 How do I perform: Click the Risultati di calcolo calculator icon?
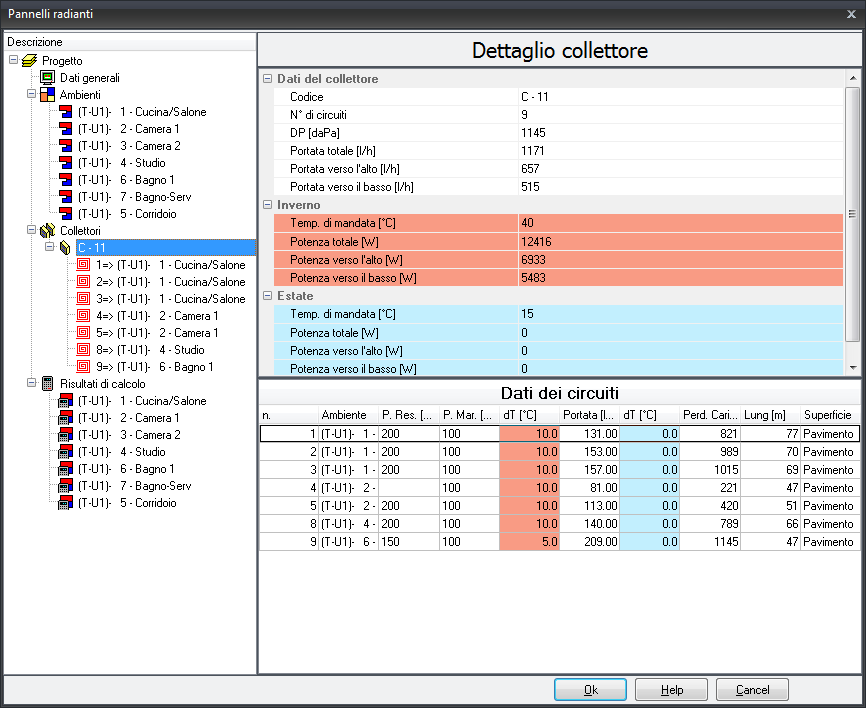click(47, 384)
